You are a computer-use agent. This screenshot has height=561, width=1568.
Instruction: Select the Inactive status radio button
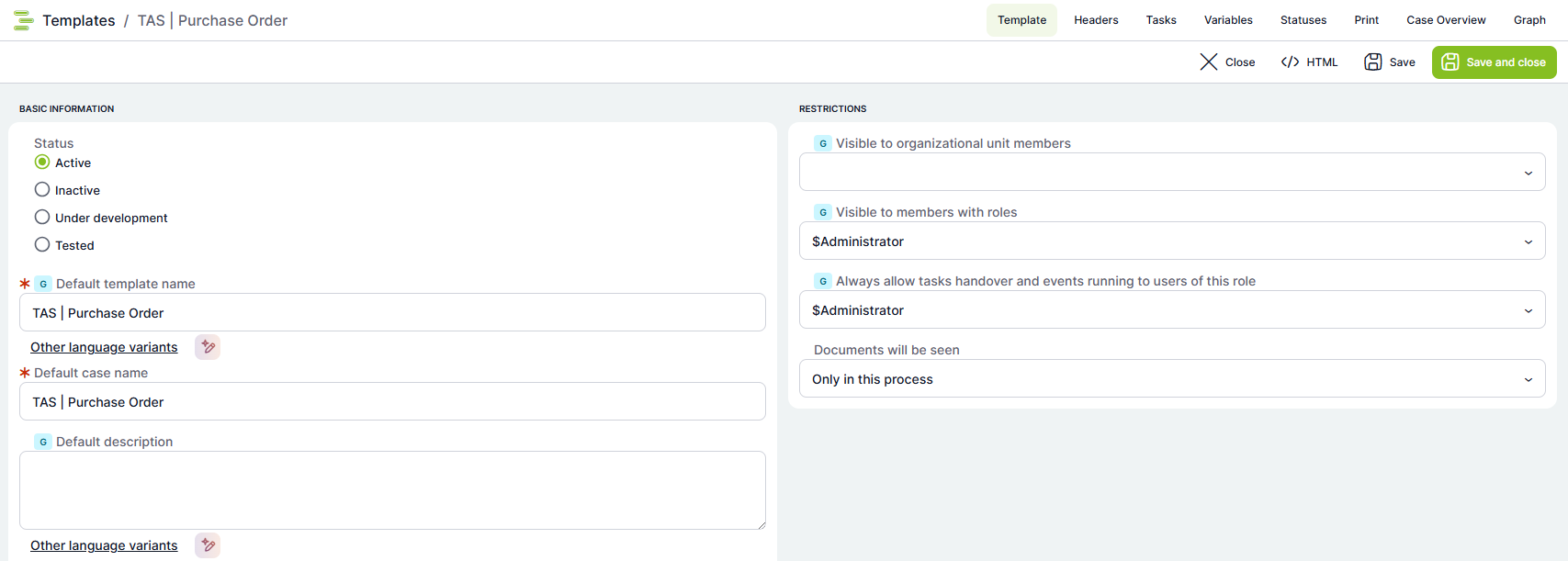tap(42, 190)
